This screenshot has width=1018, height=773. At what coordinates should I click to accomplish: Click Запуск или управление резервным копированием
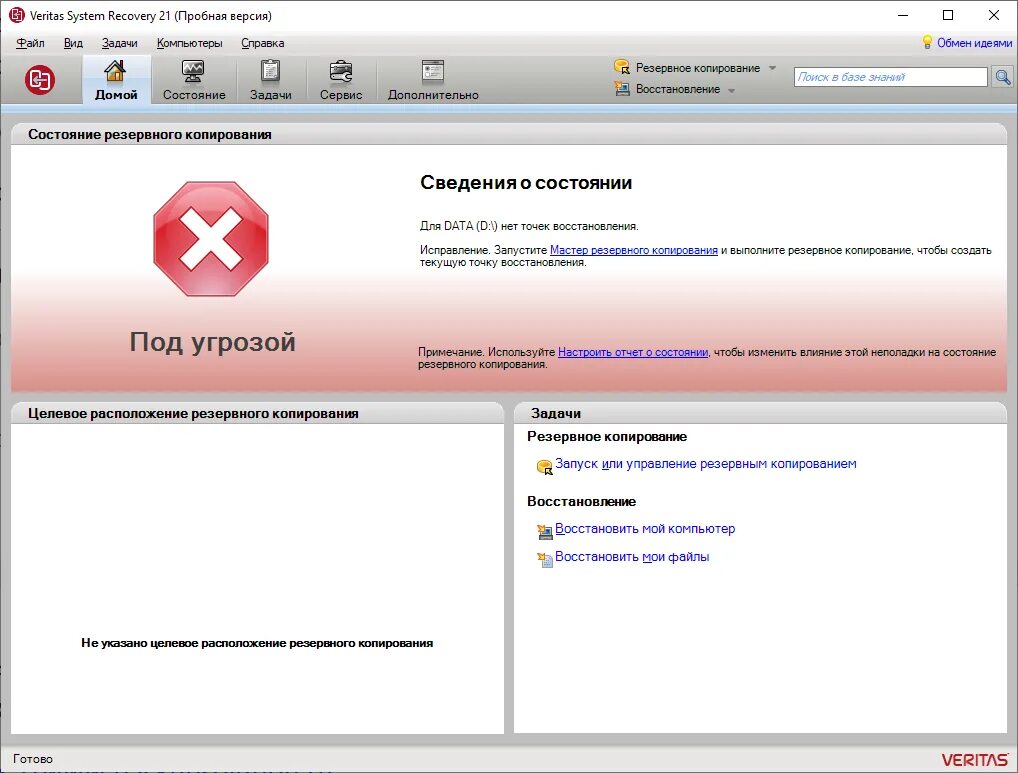pos(707,464)
